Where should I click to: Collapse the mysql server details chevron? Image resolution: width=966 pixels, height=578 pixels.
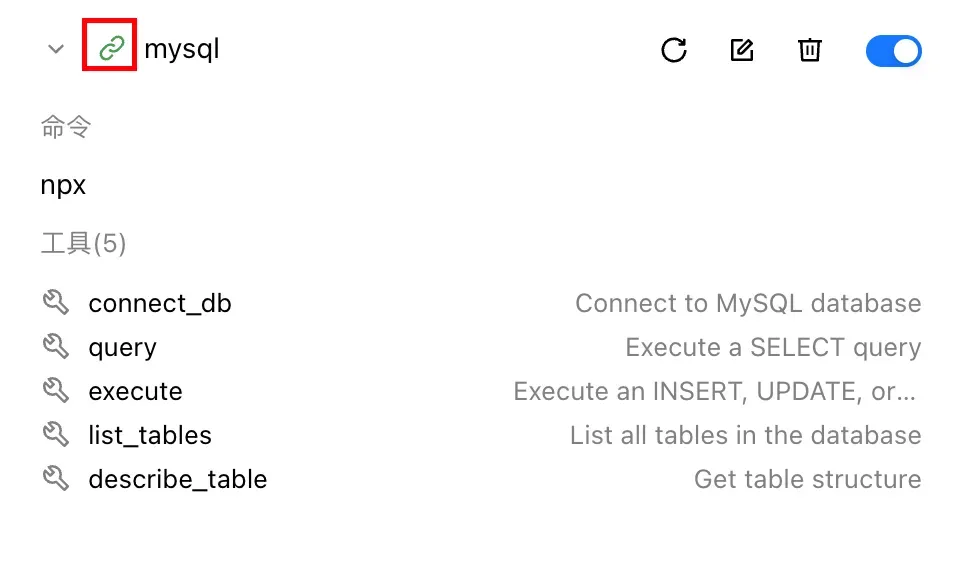(56, 49)
